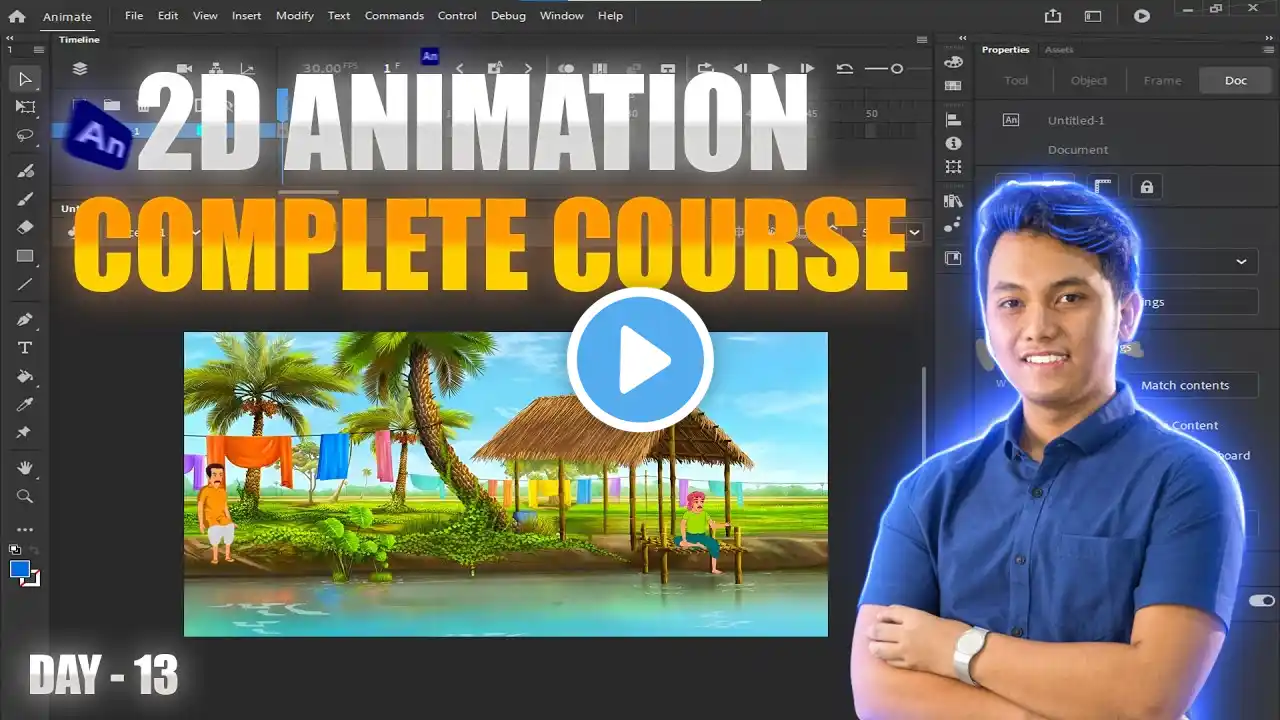Step back one frame
The height and width of the screenshot is (720, 1280).
pos(740,69)
